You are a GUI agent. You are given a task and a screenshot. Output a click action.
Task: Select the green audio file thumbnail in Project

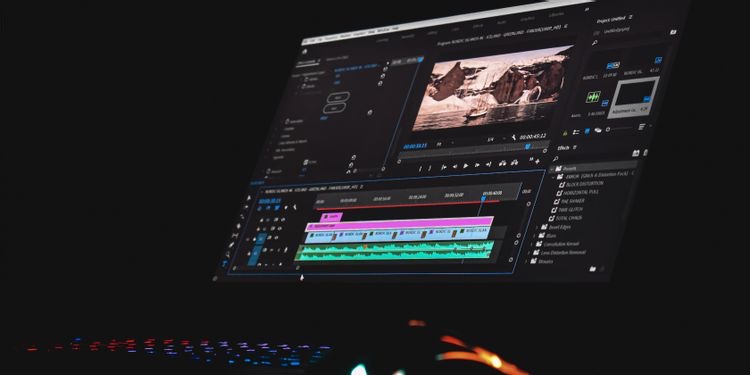(x=593, y=97)
